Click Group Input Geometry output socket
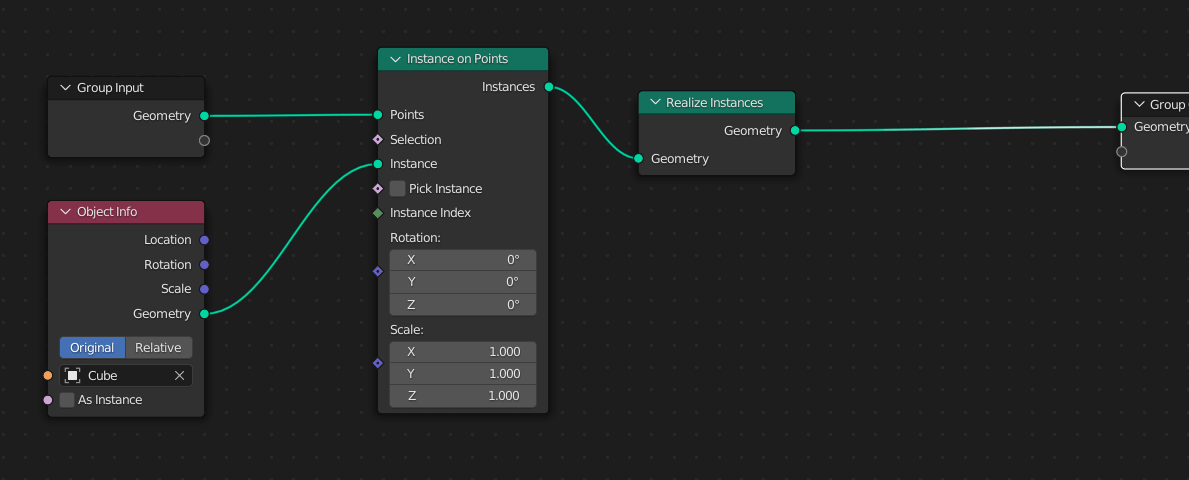The image size is (1189, 480). pyautogui.click(x=204, y=116)
